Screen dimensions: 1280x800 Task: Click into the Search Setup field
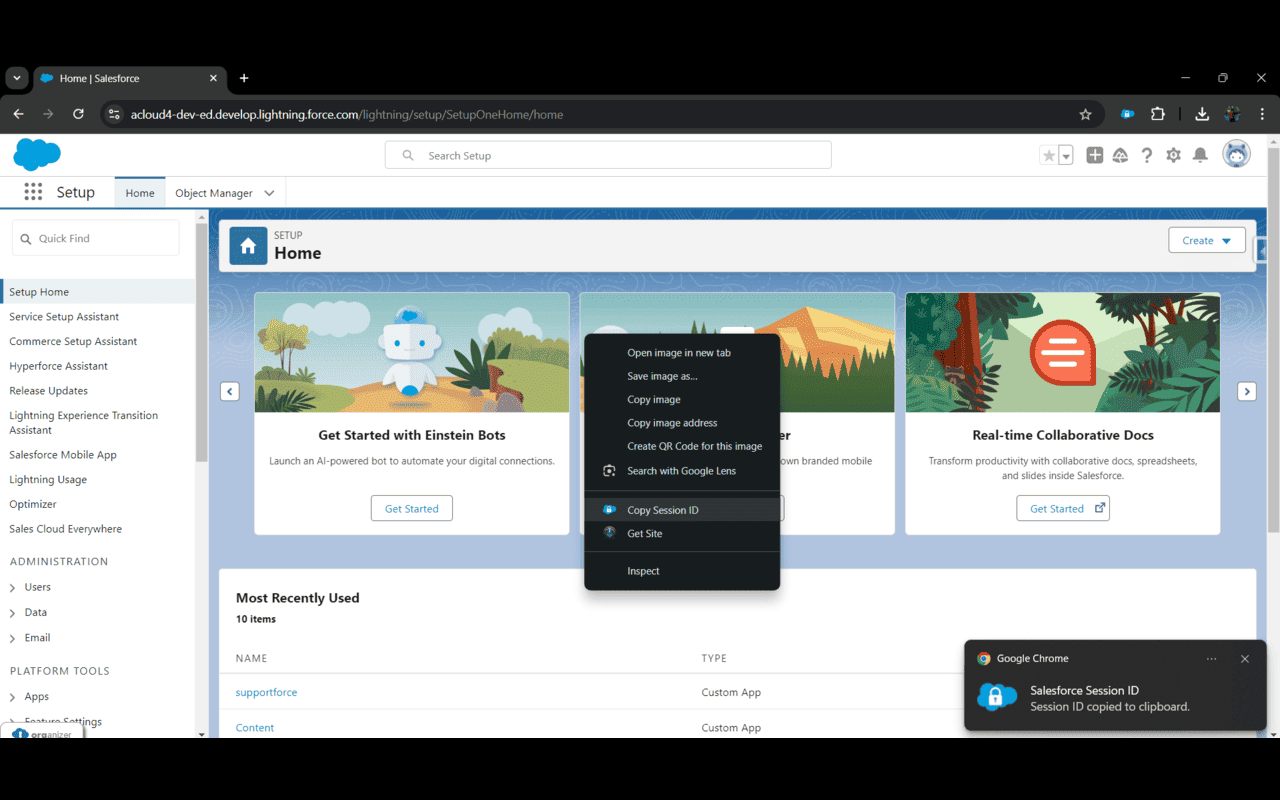(x=608, y=155)
